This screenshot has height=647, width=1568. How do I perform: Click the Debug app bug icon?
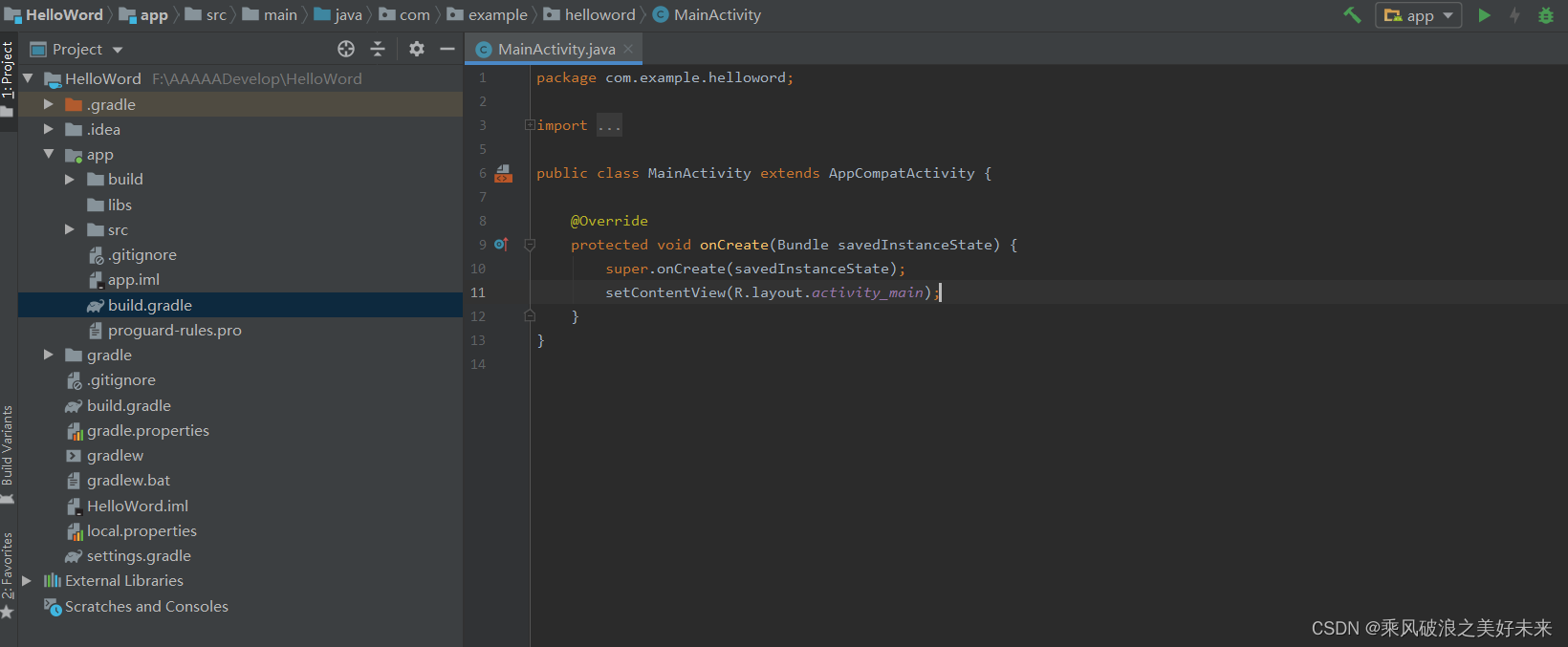pyautogui.click(x=1545, y=15)
